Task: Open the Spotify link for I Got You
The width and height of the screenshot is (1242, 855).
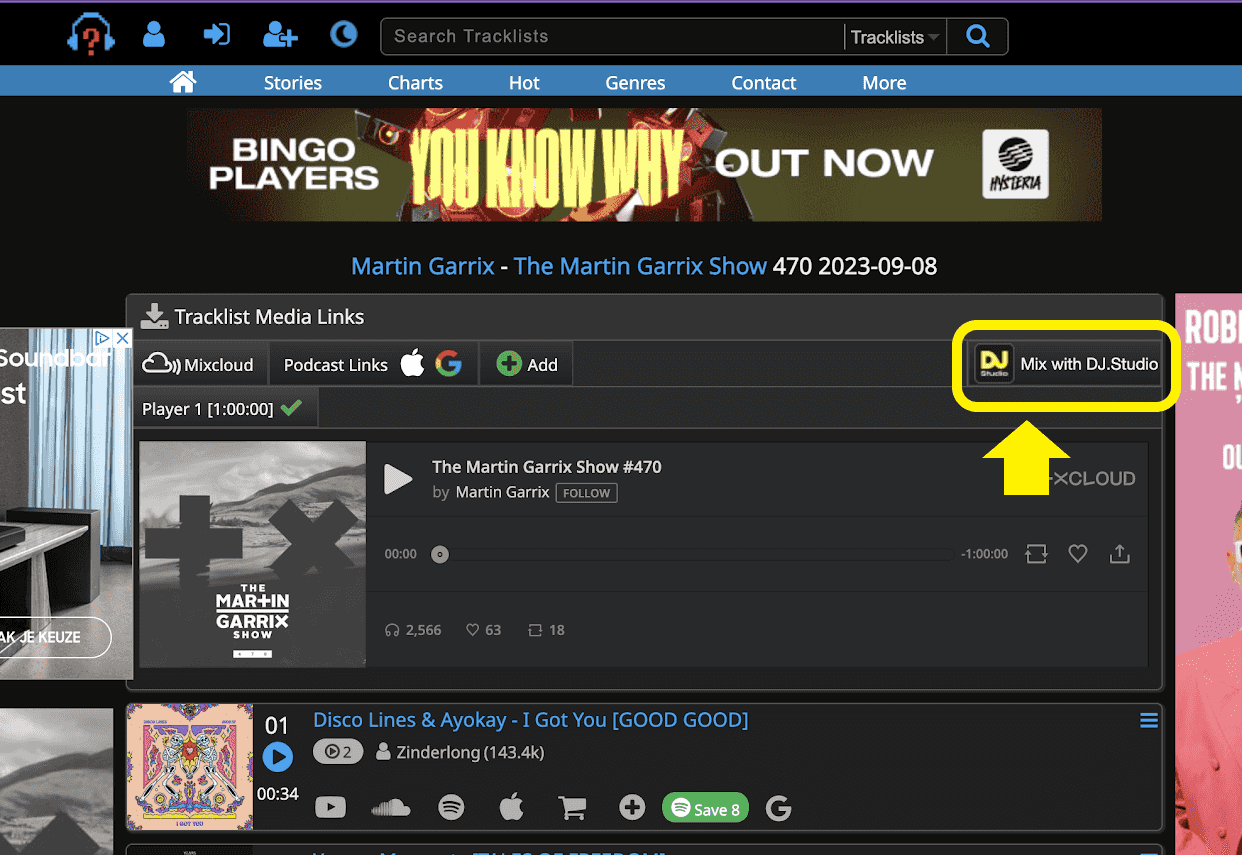Action: coord(451,807)
